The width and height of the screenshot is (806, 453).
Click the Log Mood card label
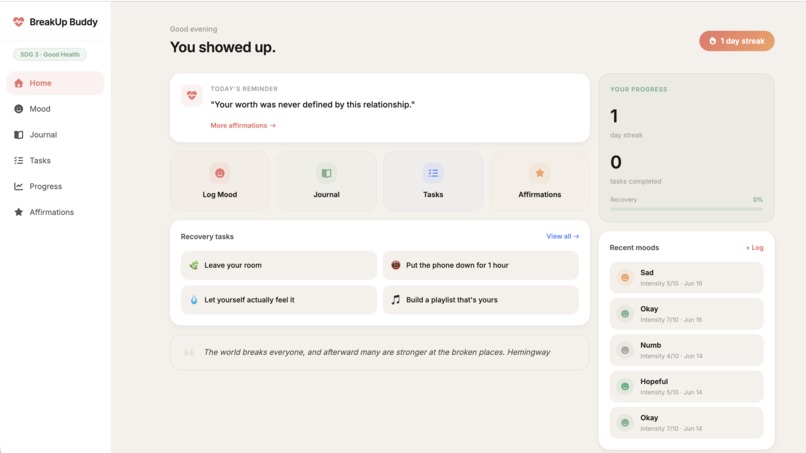219,195
